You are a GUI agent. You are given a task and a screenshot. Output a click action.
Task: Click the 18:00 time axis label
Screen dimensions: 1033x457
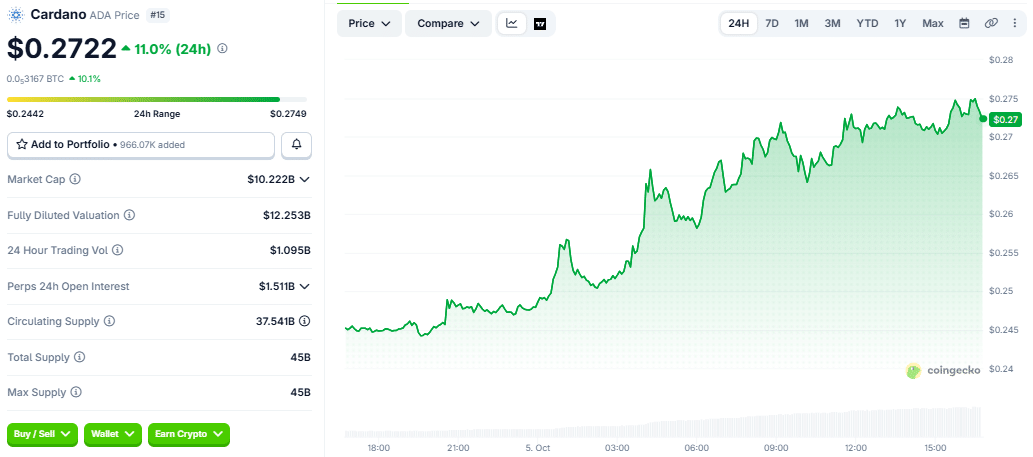(378, 448)
